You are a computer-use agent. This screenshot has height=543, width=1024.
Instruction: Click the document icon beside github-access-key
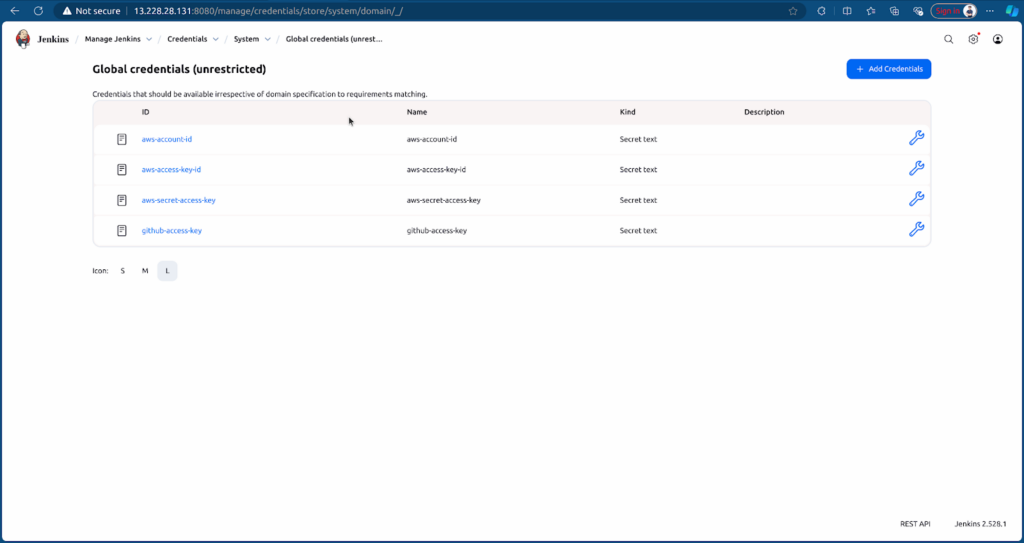[x=122, y=230]
